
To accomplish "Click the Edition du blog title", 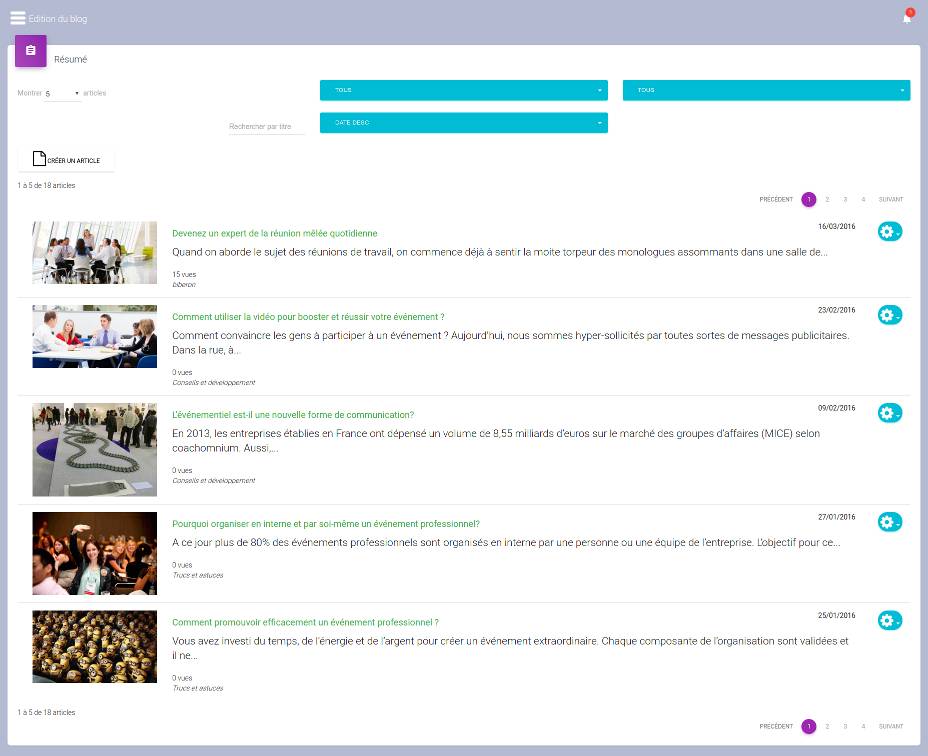I will click(57, 19).
